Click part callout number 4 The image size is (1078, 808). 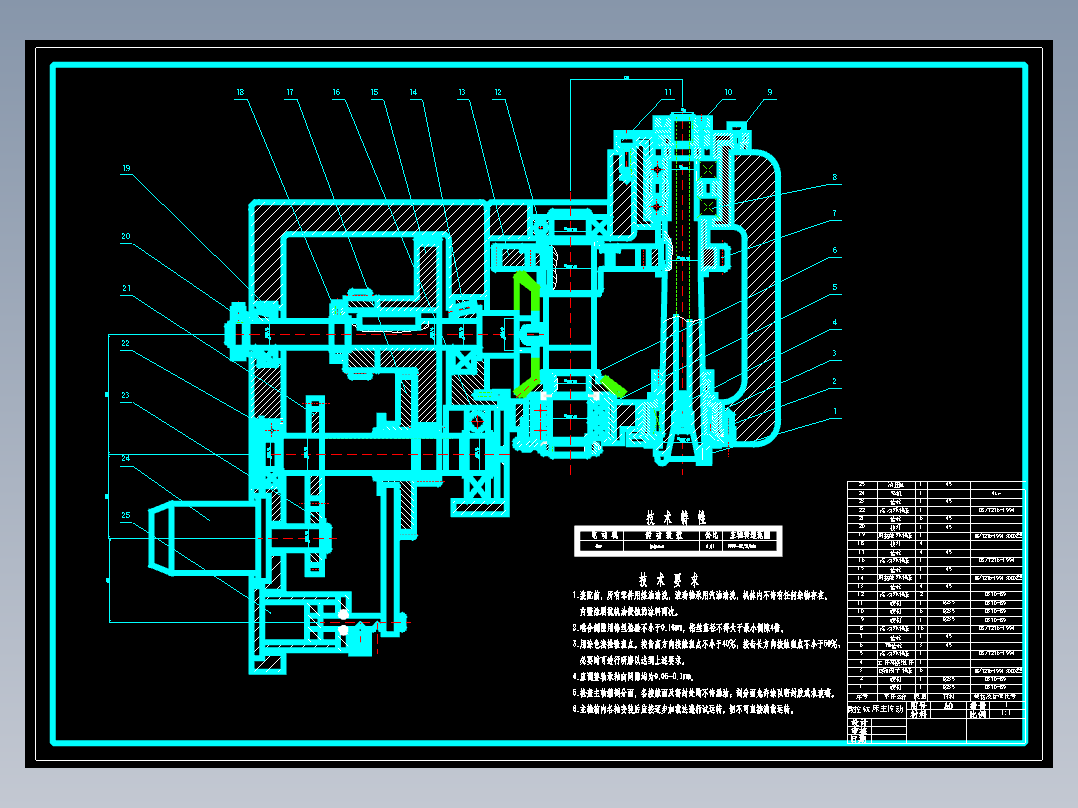tap(835, 322)
